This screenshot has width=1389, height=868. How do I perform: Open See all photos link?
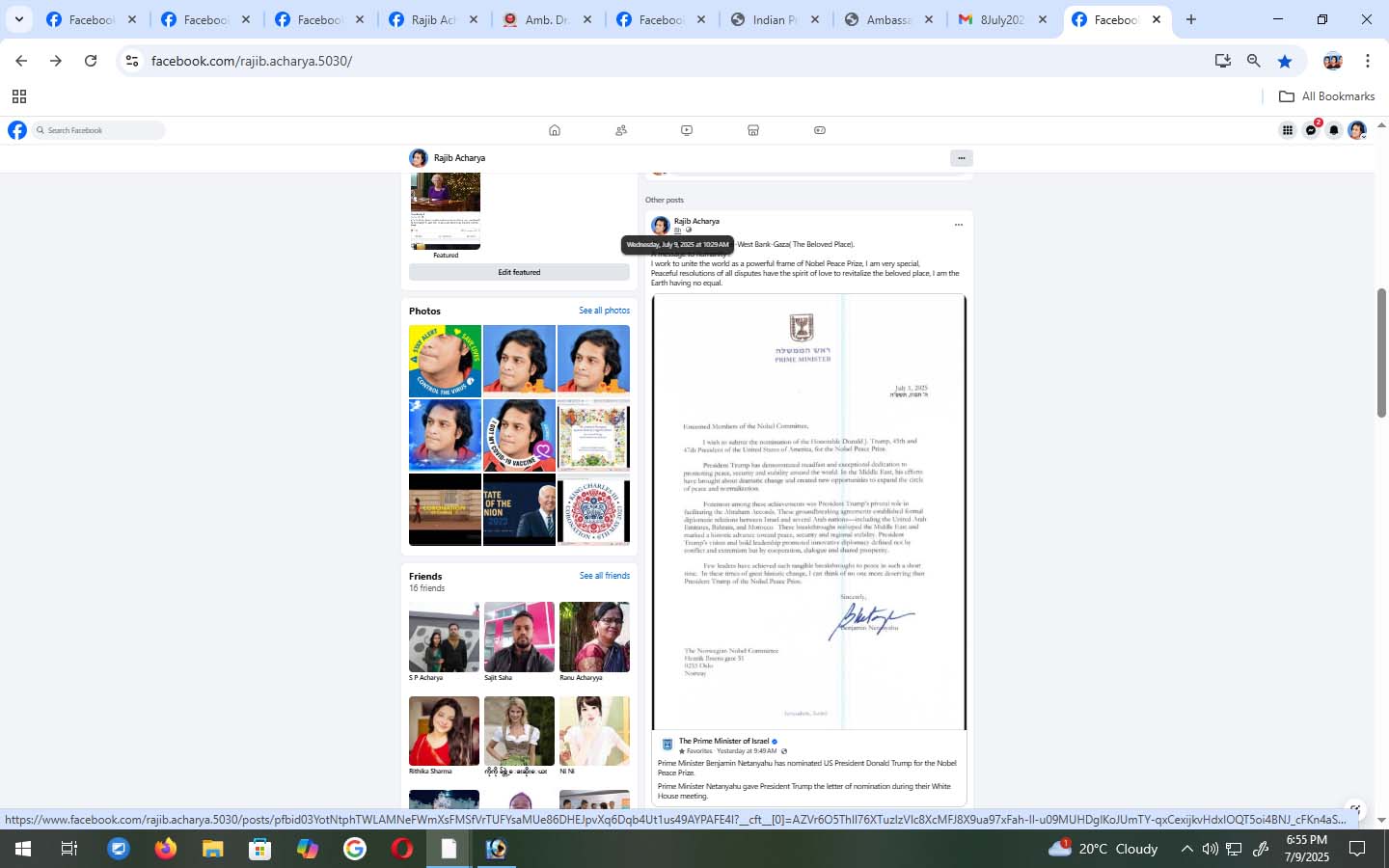pyautogui.click(x=604, y=311)
